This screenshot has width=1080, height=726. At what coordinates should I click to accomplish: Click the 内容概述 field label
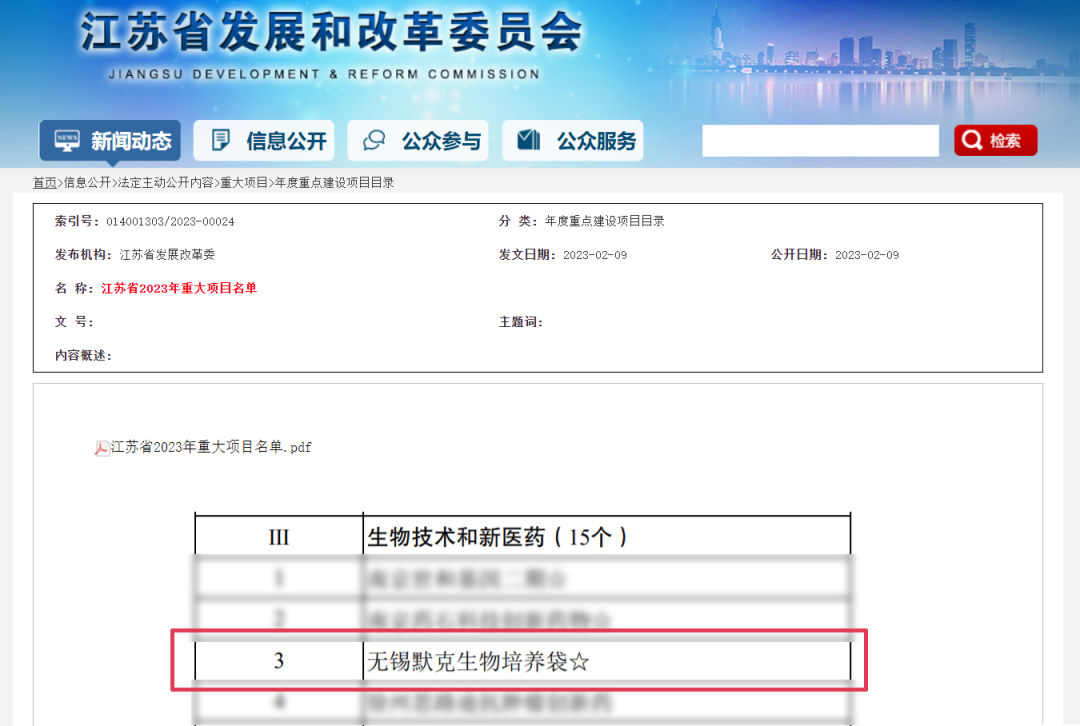point(83,355)
